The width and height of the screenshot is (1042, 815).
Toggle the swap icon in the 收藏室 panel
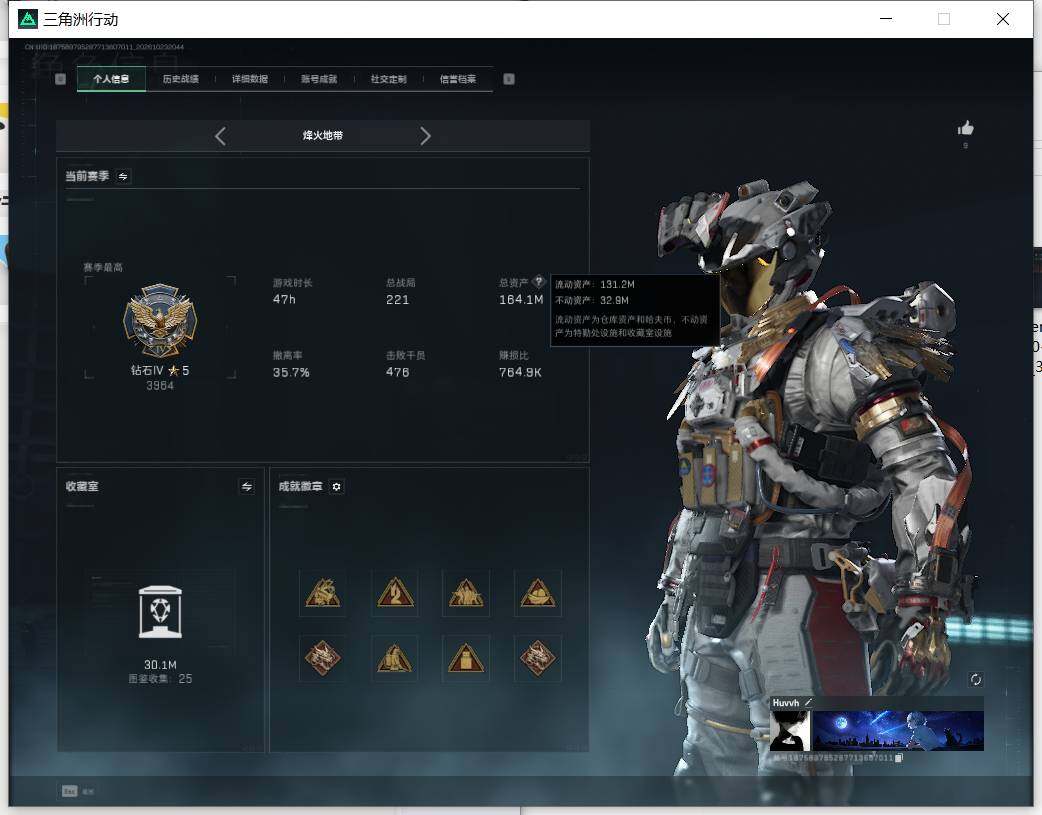click(x=247, y=487)
